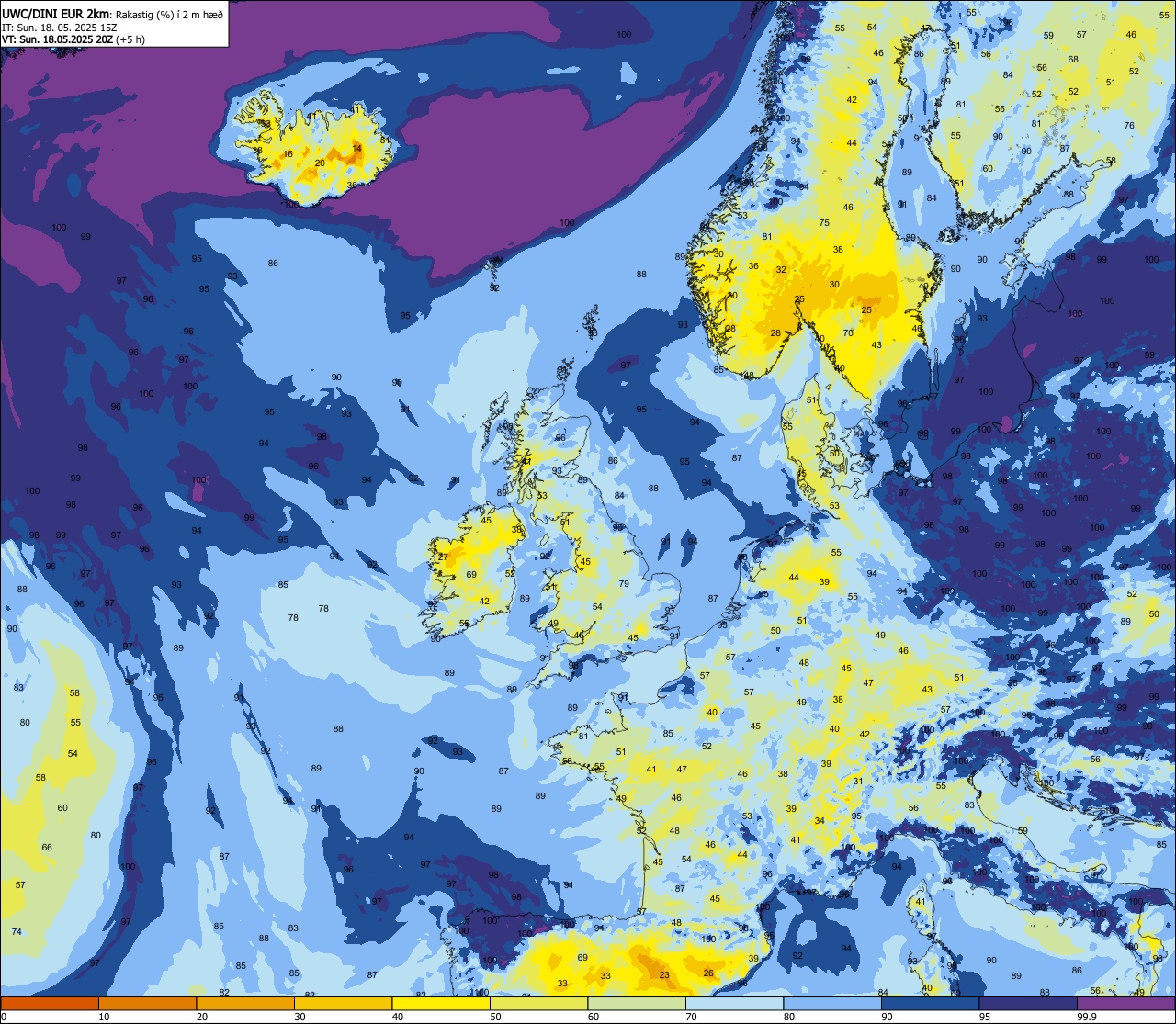Click the '0' tick label at legend start
This screenshot has width=1176, height=1024.
pos(4,1017)
